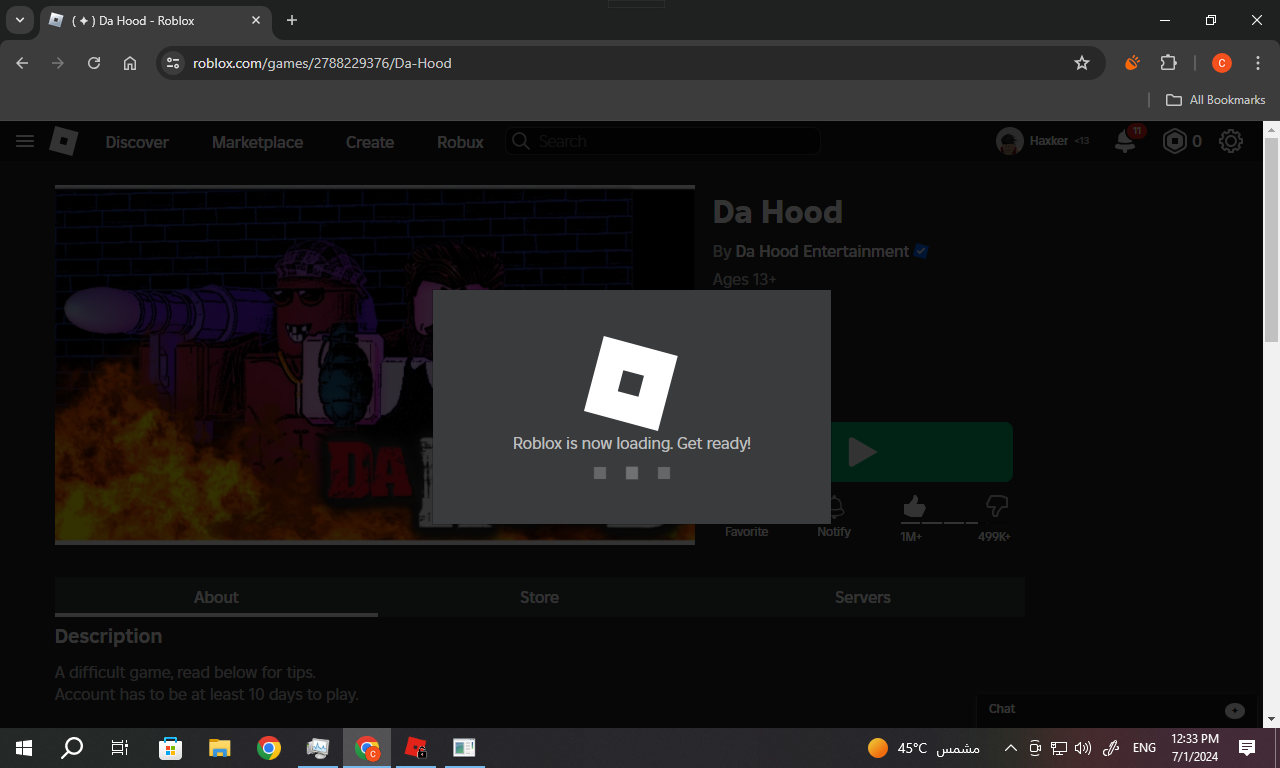Screen dimensions: 1280x768
Task: Open the Chrome tab search dropdown
Action: pyautogui.click(x=19, y=20)
